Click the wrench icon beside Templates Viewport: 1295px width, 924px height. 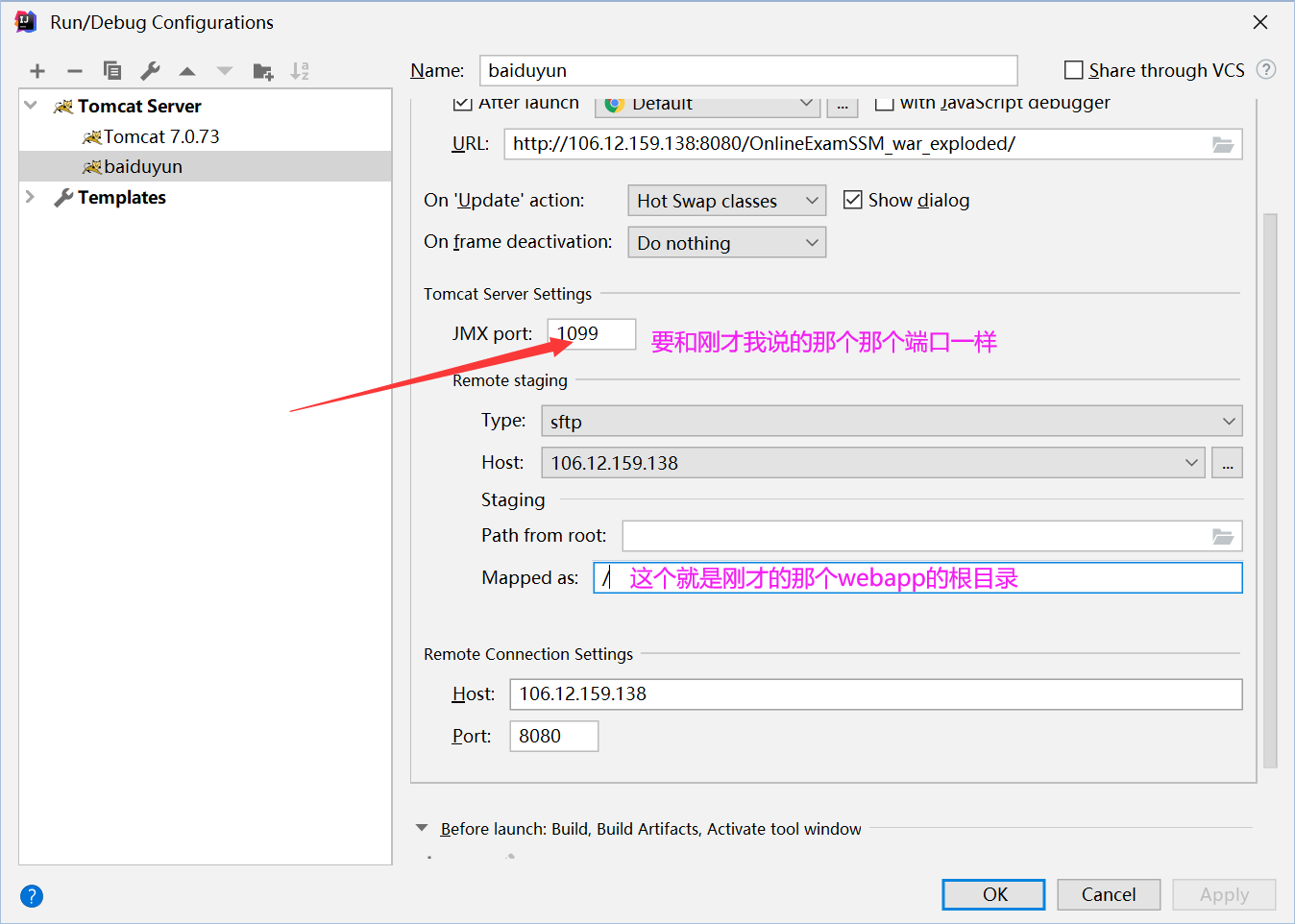(64, 198)
